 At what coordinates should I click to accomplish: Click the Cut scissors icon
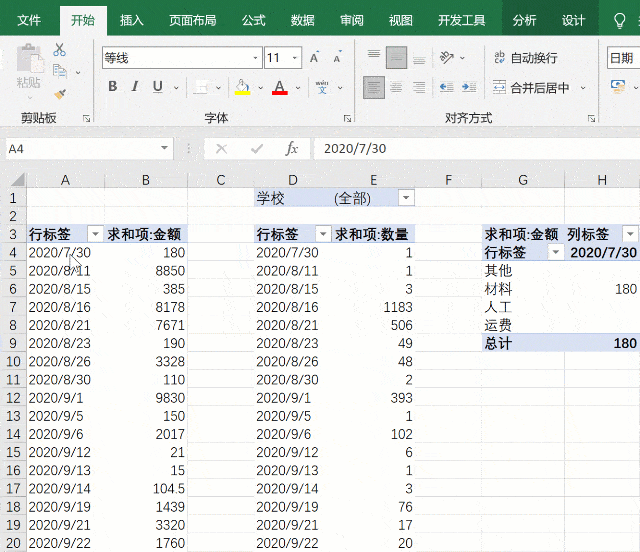point(59,49)
